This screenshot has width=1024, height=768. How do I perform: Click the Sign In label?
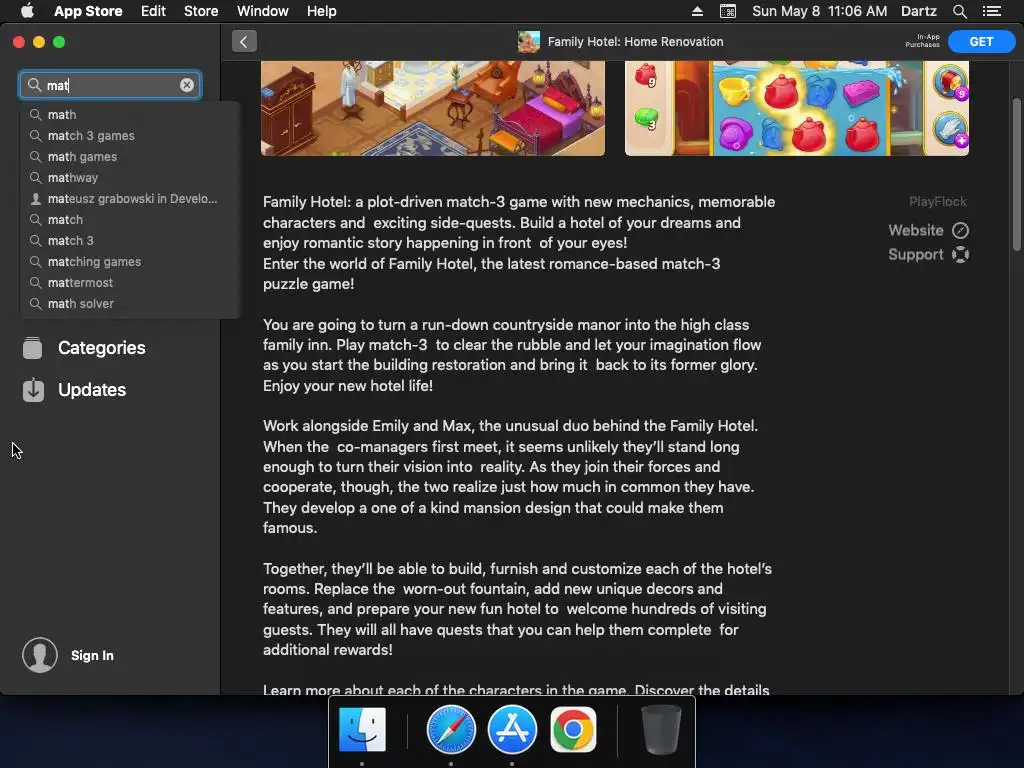tap(92, 656)
